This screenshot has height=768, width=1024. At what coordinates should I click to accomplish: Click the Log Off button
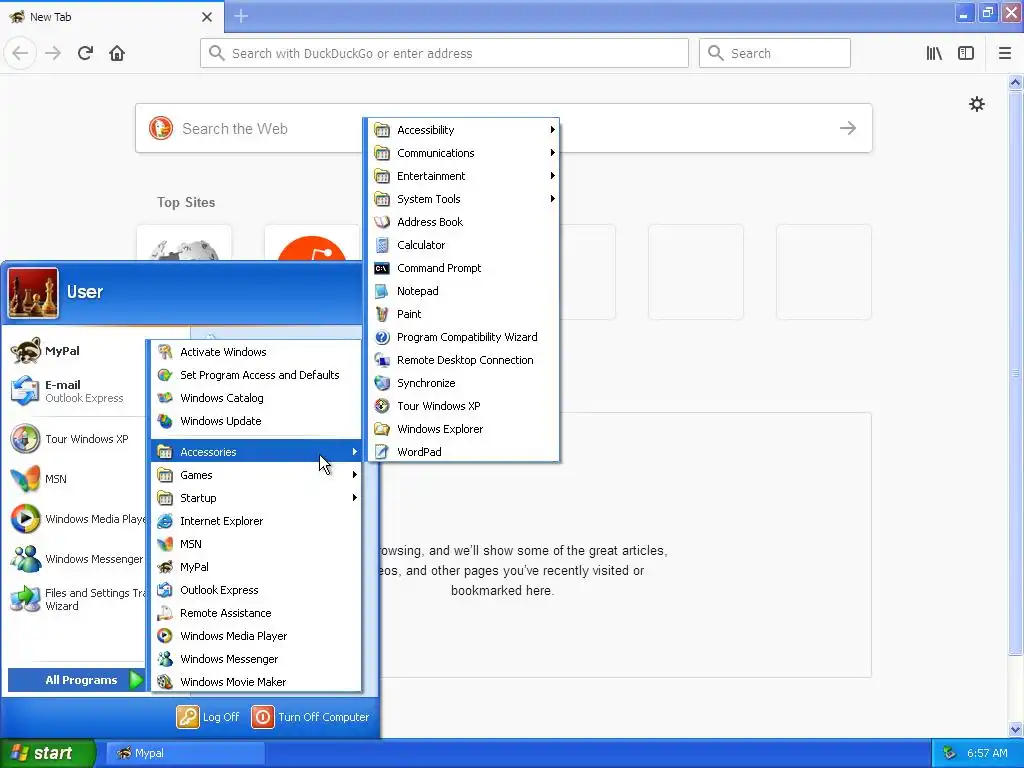(x=208, y=717)
